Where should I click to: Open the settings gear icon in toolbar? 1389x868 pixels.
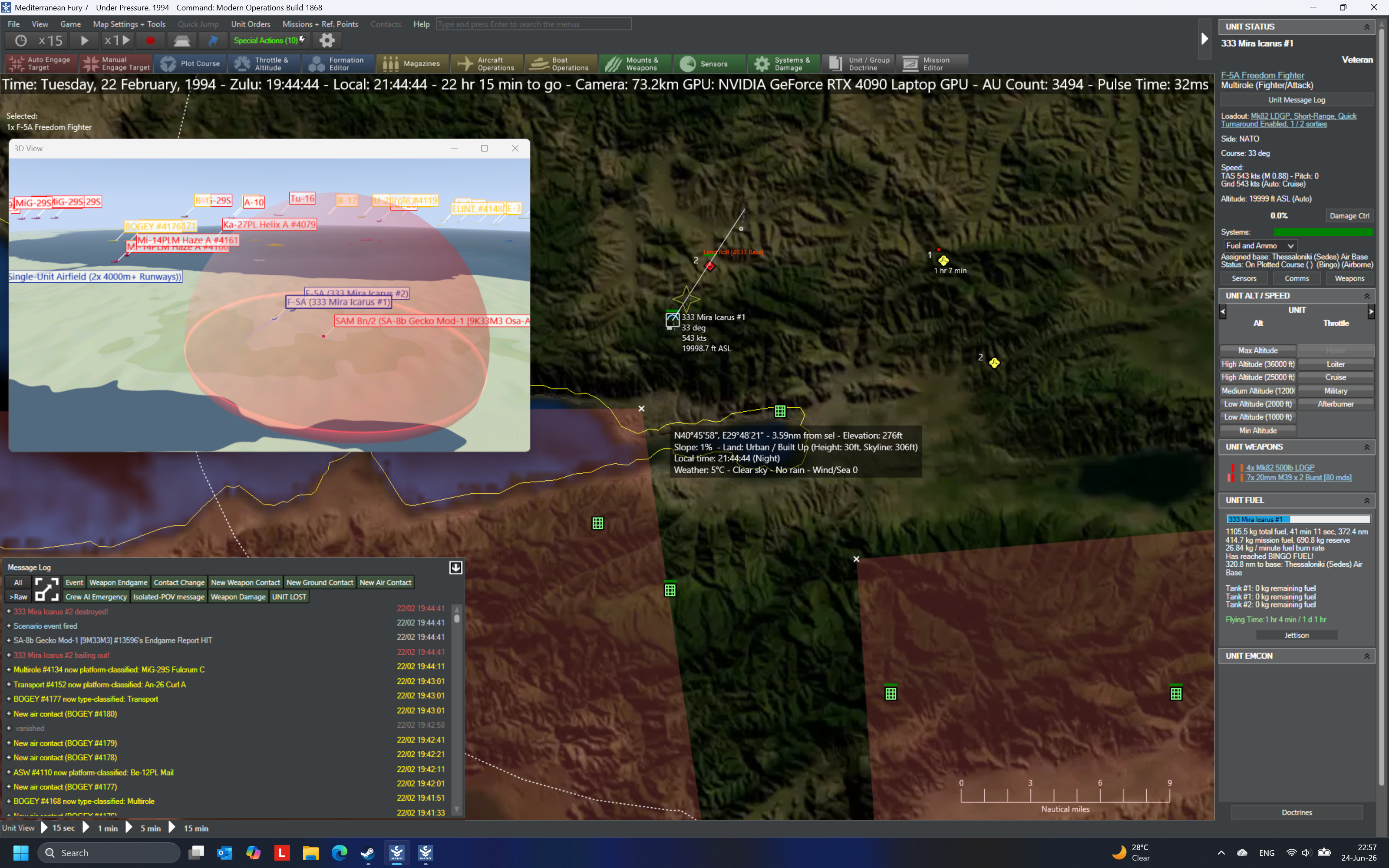327,41
